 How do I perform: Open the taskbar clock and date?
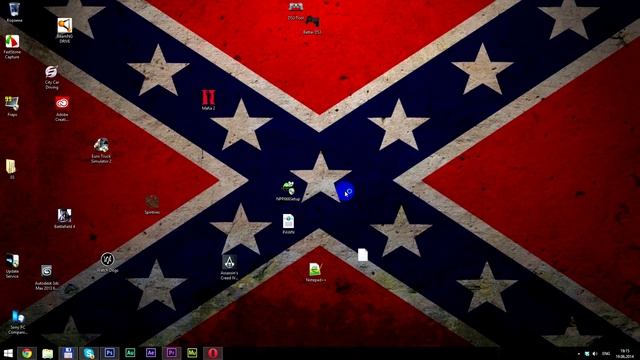pyautogui.click(x=625, y=353)
